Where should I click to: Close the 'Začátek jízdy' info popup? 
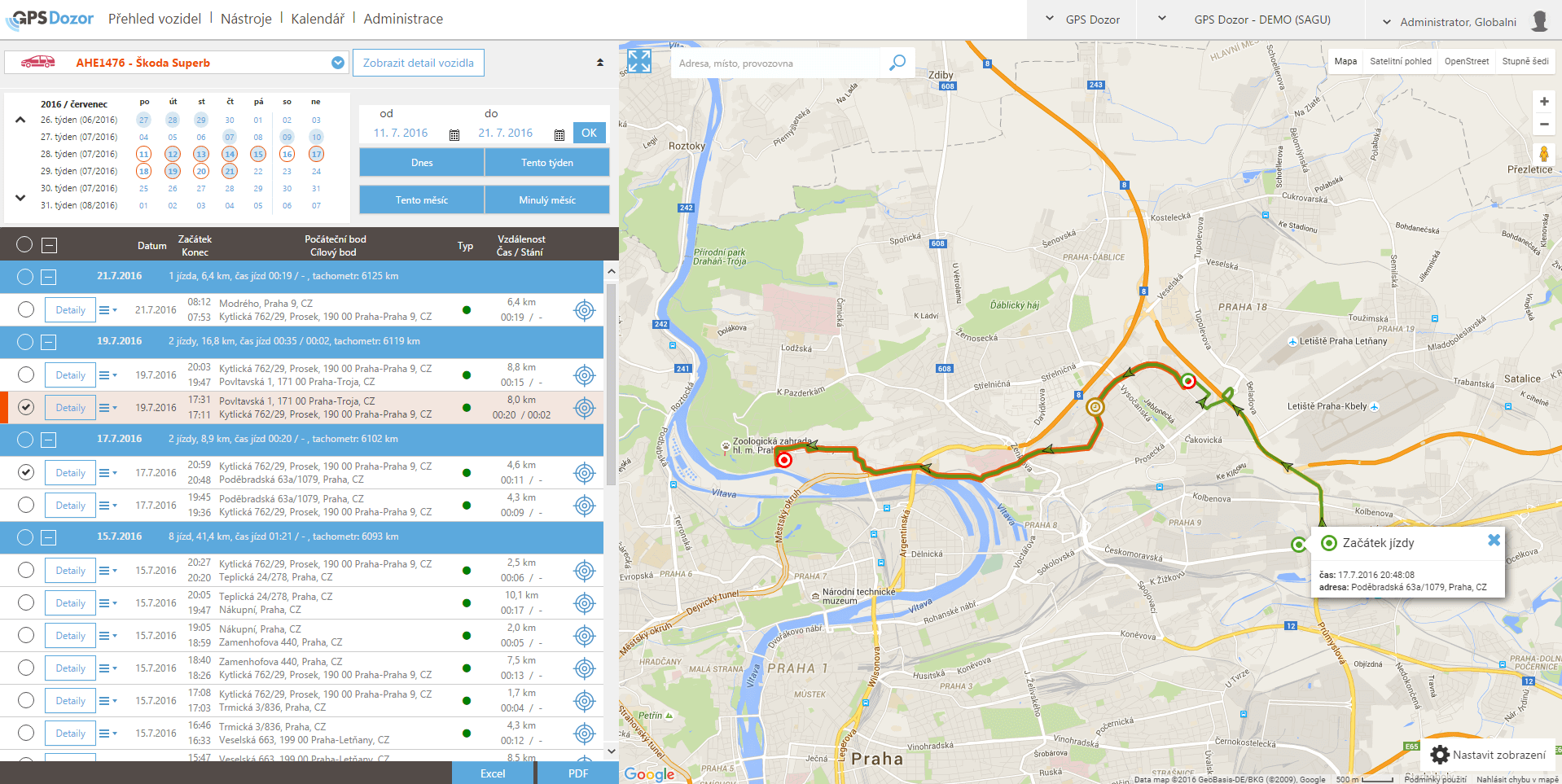point(1494,540)
